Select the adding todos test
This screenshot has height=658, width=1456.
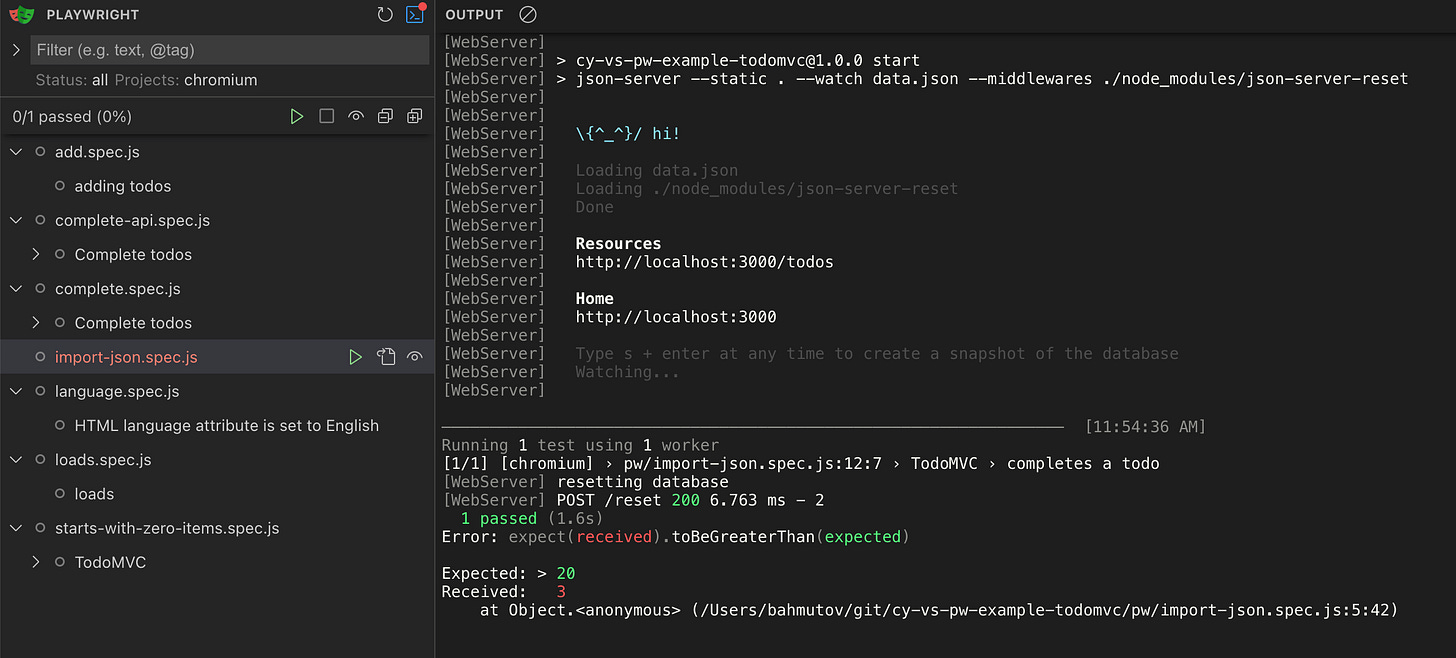123,186
